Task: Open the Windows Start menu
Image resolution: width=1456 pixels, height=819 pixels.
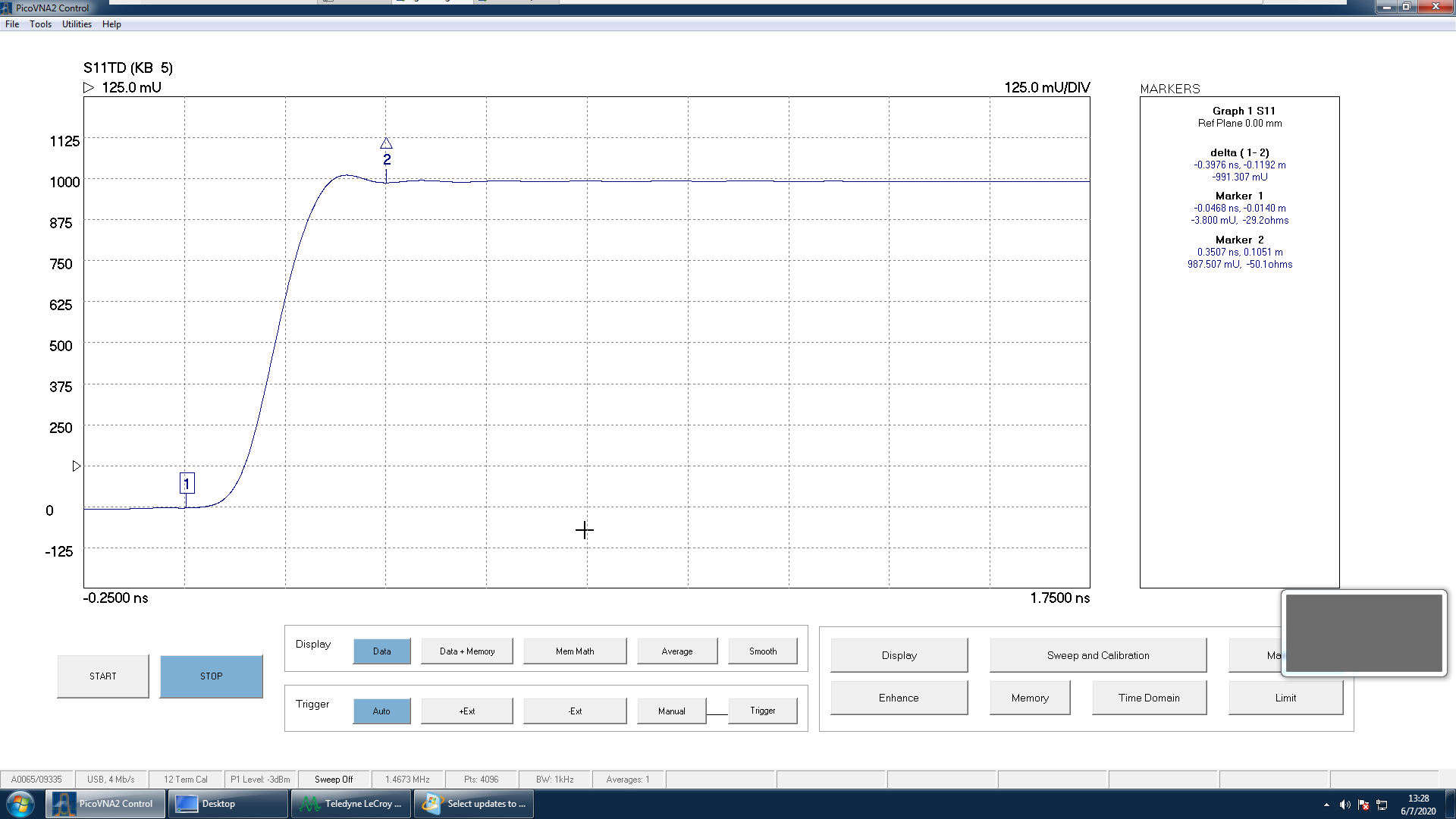Action: (20, 804)
